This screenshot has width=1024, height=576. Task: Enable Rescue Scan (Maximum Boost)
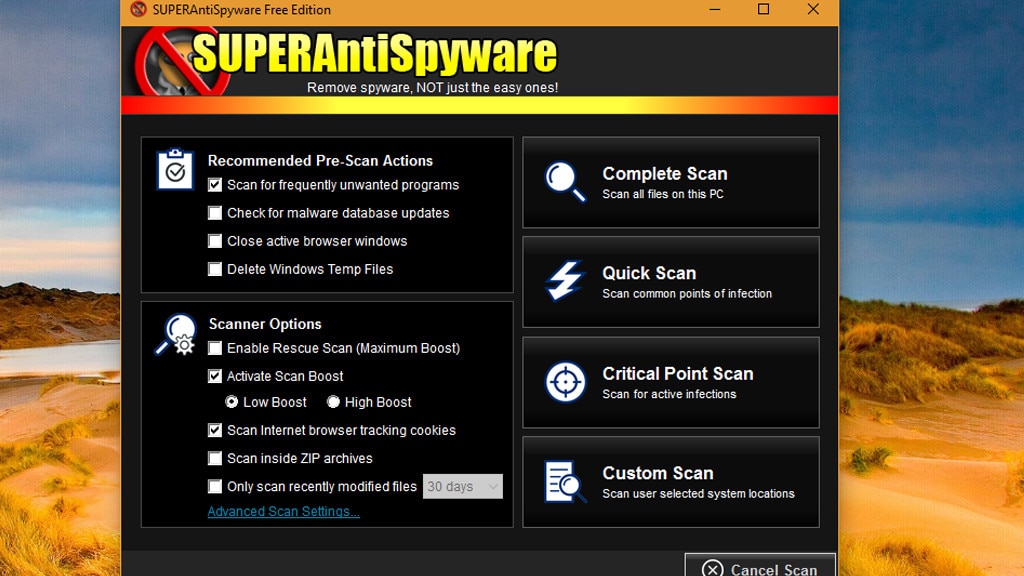215,348
